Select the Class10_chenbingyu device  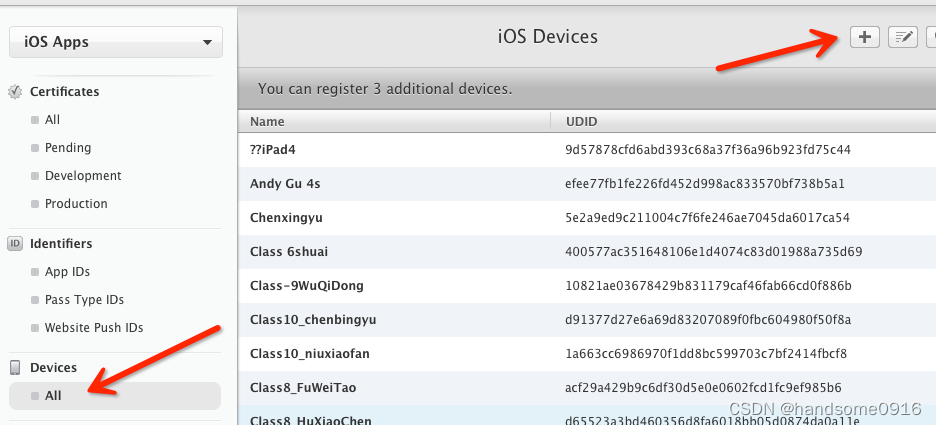click(587, 320)
